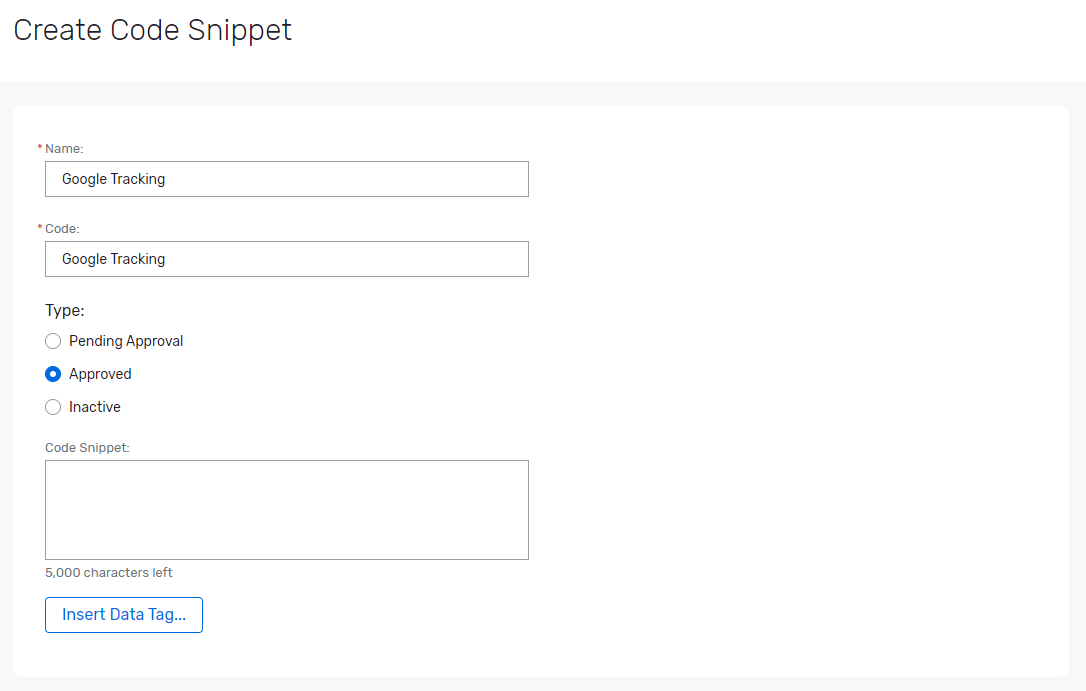Image resolution: width=1086 pixels, height=691 pixels.
Task: Click the 5,000 characters left counter
Action: click(x=109, y=572)
